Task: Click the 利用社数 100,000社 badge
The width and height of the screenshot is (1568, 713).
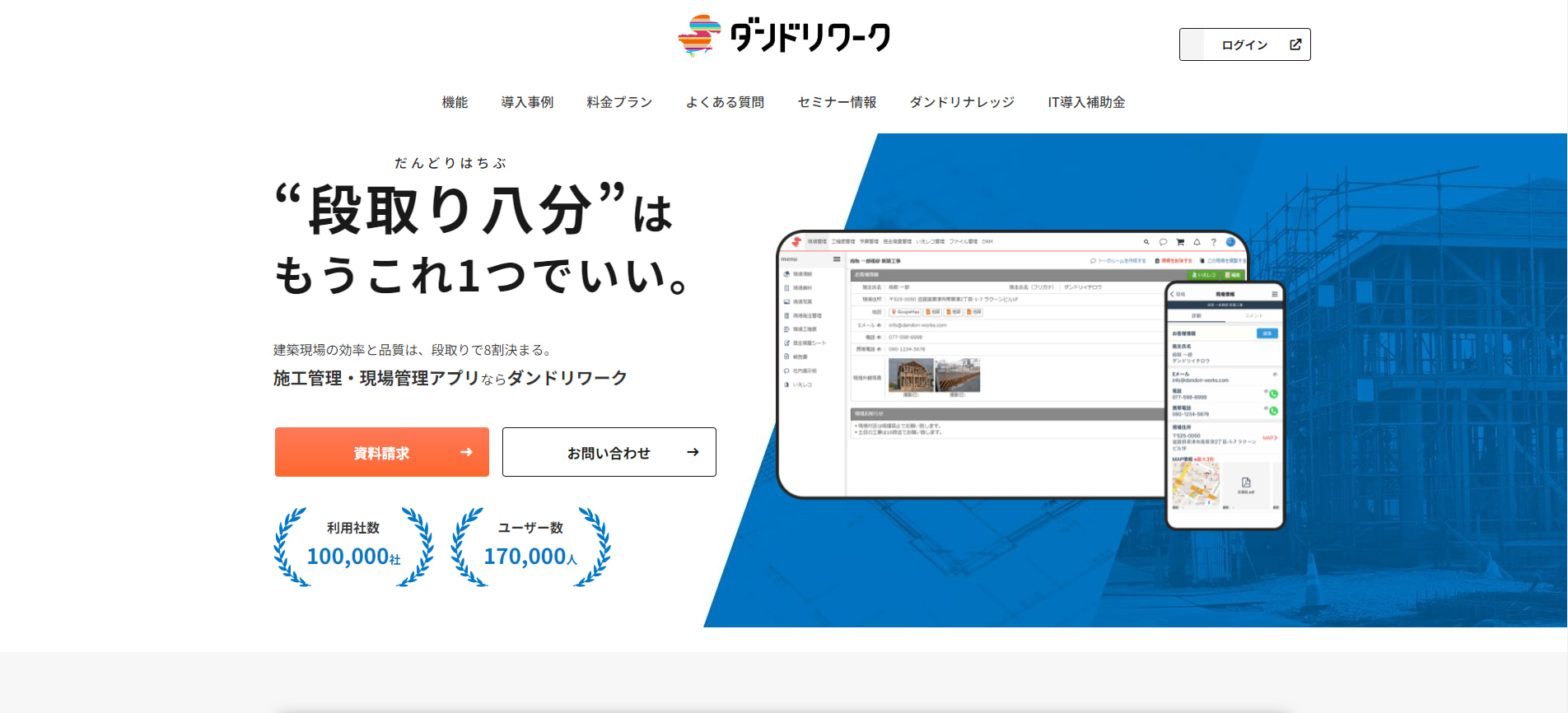Action: coord(353,546)
